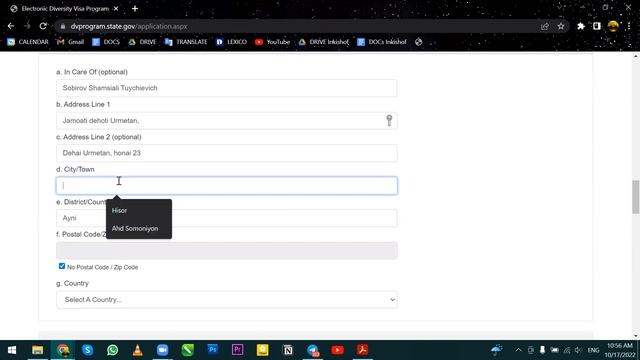Open File Explorer from the taskbar

38,350
